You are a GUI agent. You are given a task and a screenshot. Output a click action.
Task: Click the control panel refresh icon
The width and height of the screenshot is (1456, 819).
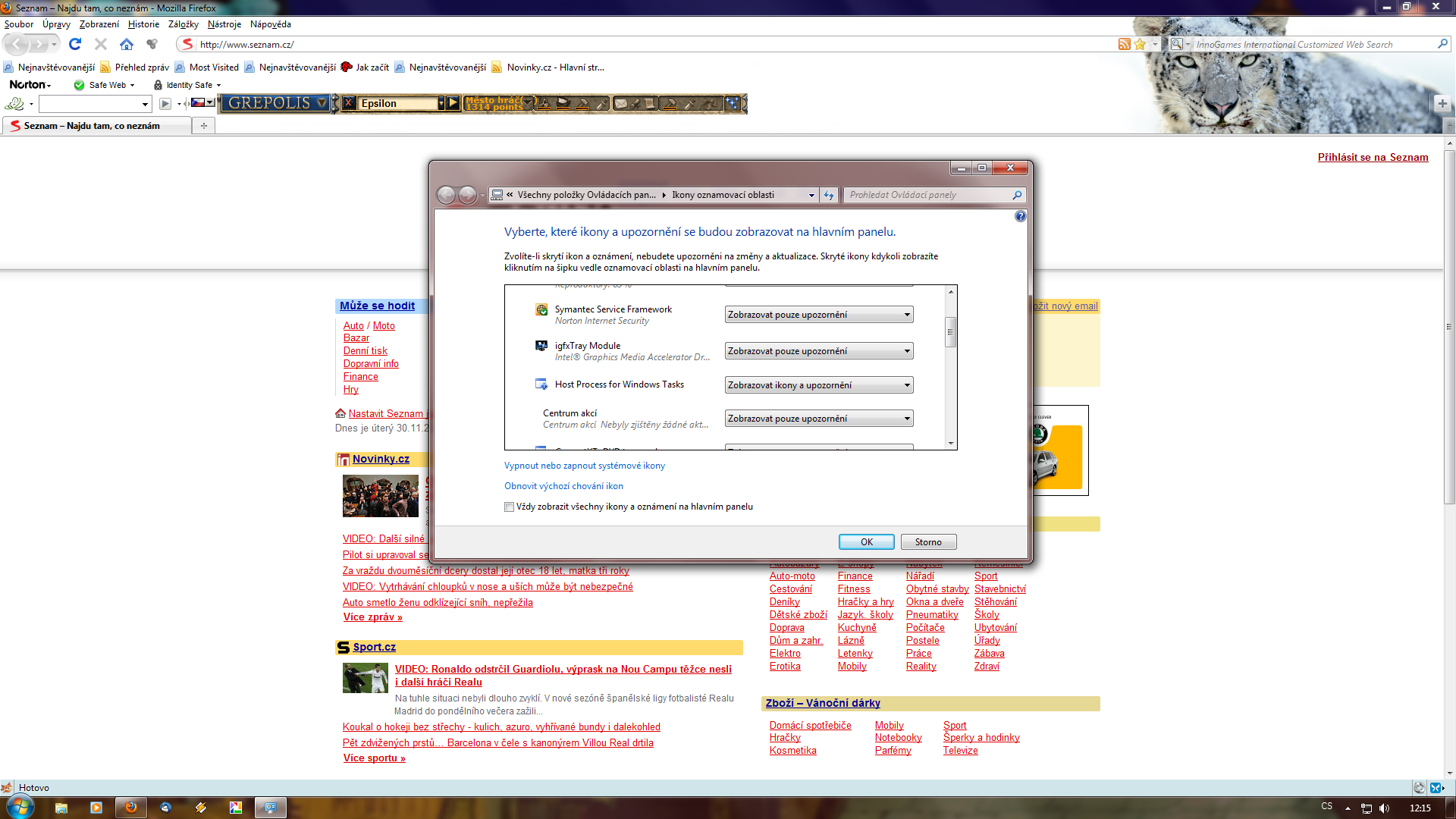tap(829, 195)
